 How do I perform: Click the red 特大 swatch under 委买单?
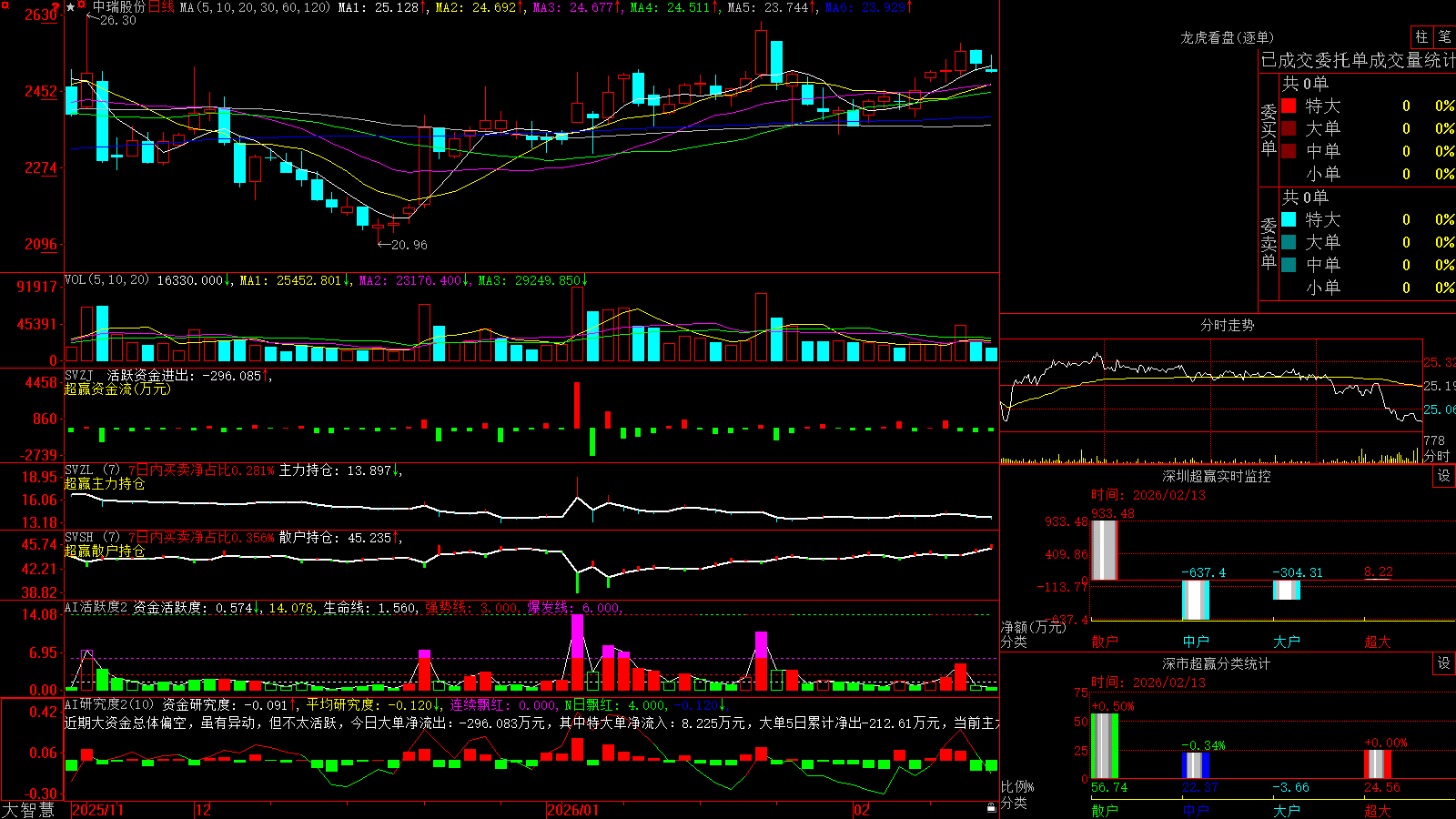1289,106
